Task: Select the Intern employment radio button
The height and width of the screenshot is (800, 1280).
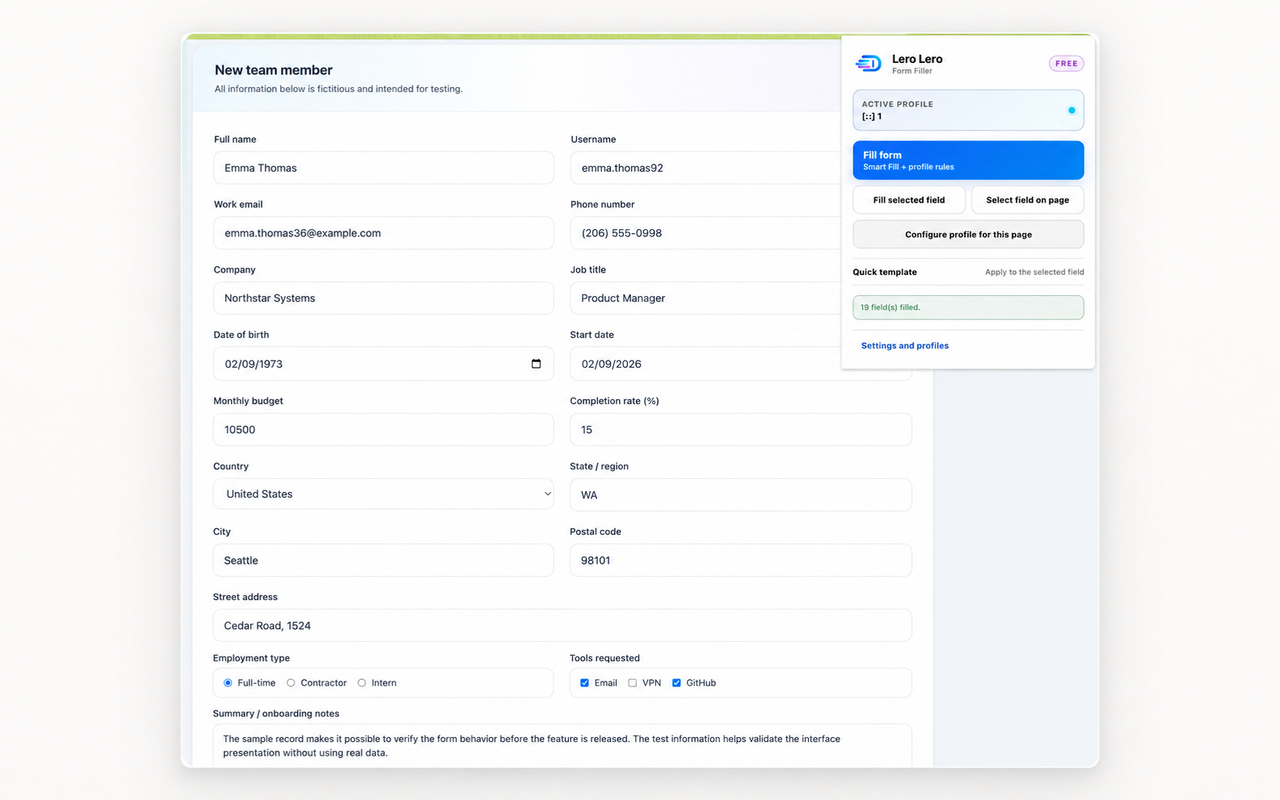Action: 362,683
